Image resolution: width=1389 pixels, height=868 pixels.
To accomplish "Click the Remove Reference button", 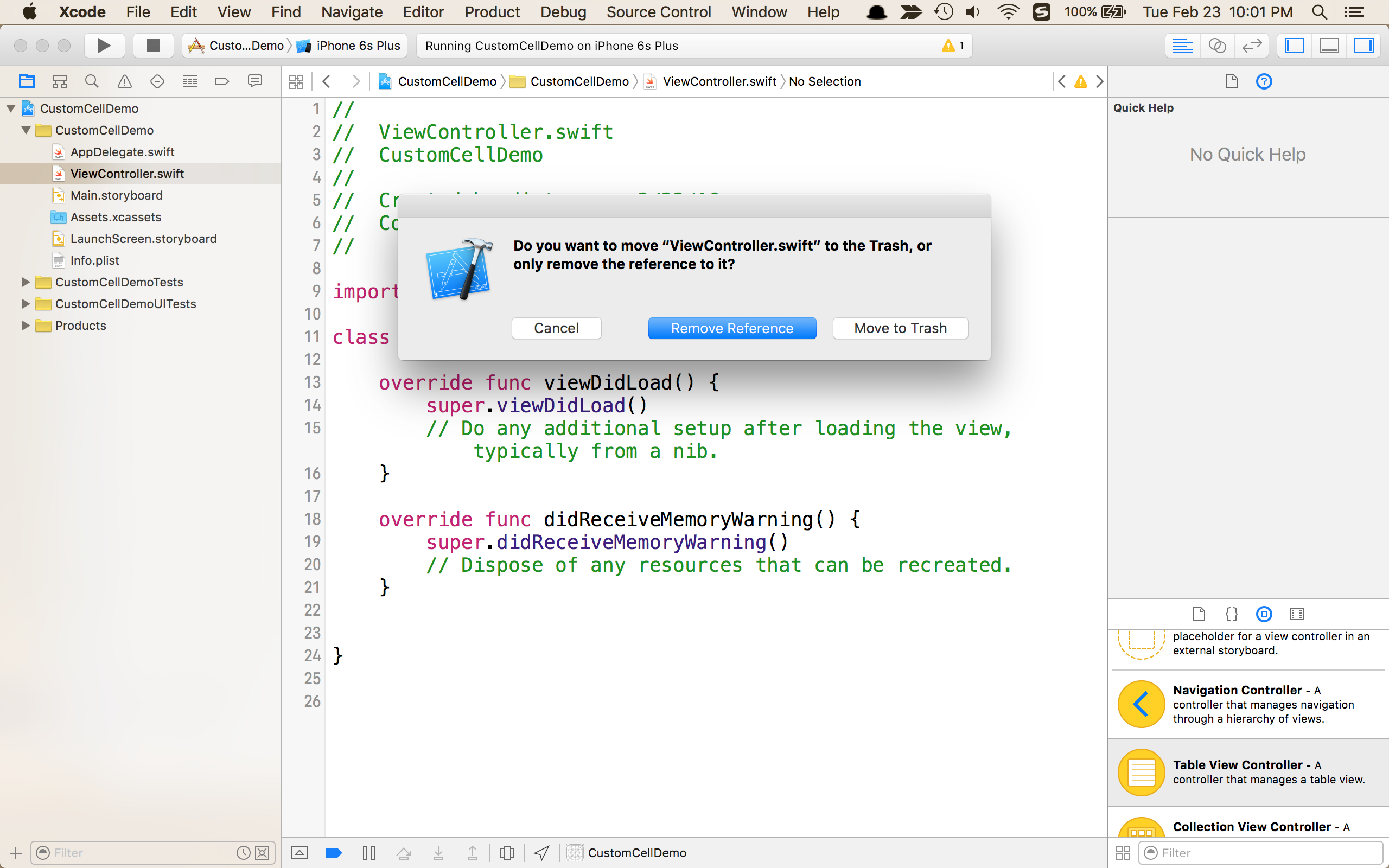I will pyautogui.click(x=732, y=328).
